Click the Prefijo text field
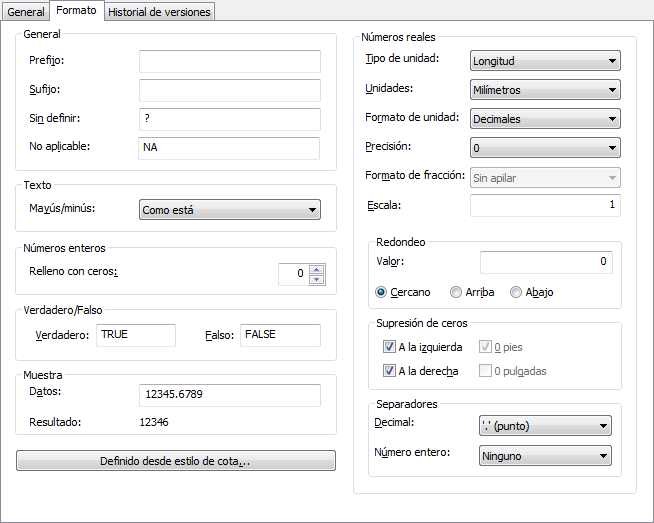 [x=229, y=61]
